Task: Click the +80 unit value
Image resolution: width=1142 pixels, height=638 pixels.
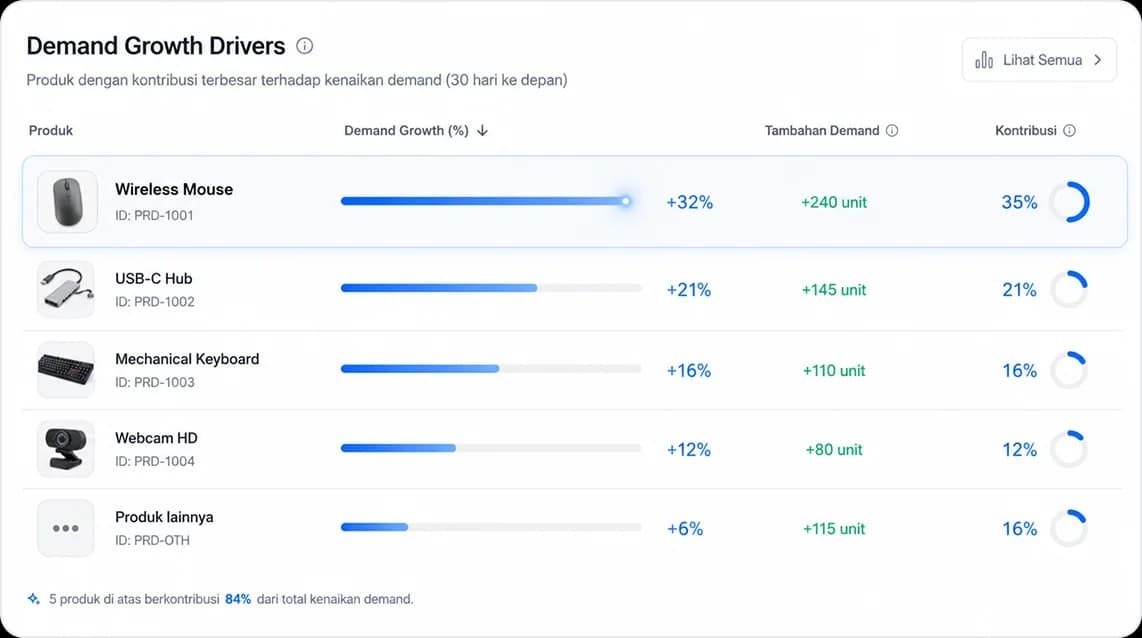Action: 834,449
